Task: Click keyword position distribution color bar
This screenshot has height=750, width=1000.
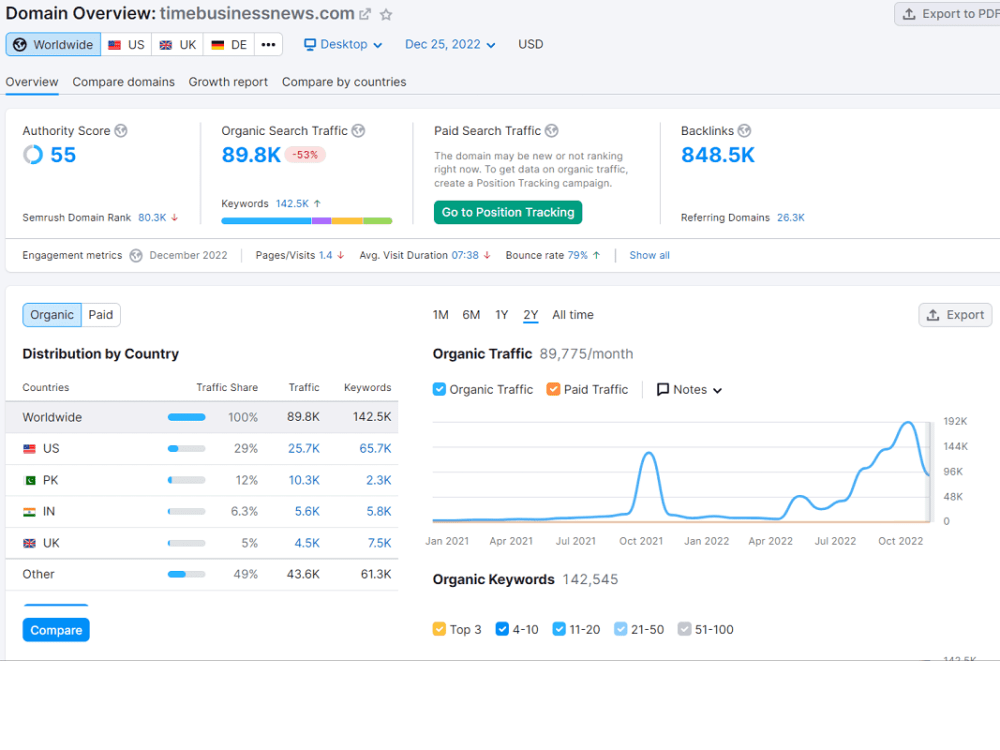Action: 307,221
